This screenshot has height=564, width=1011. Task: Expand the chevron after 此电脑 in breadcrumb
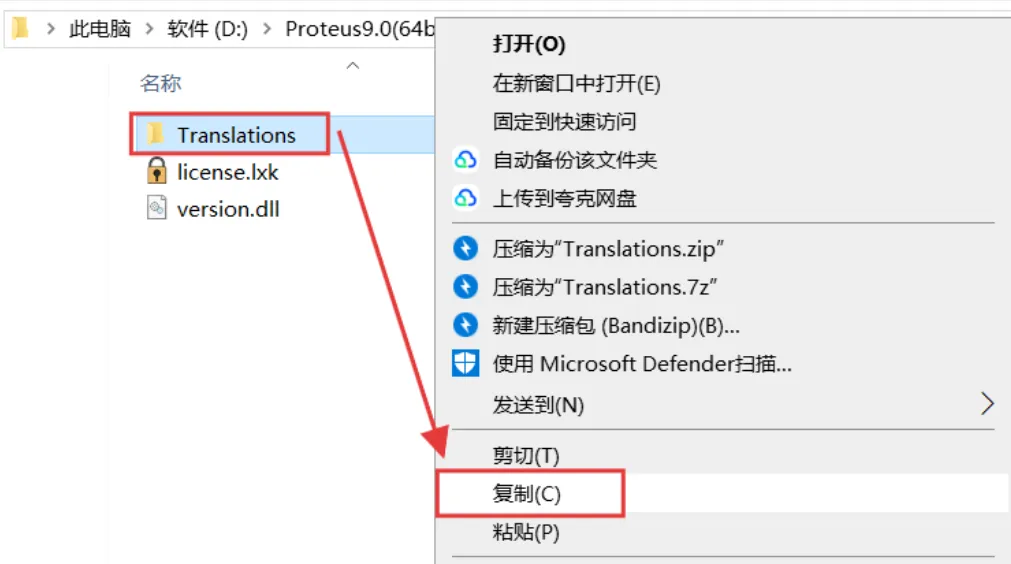coord(149,29)
